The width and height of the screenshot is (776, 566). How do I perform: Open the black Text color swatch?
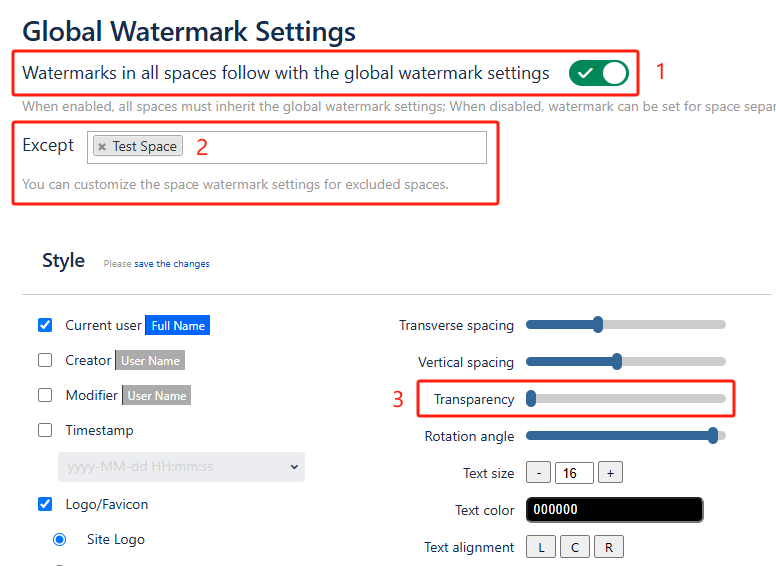pyautogui.click(x=614, y=510)
